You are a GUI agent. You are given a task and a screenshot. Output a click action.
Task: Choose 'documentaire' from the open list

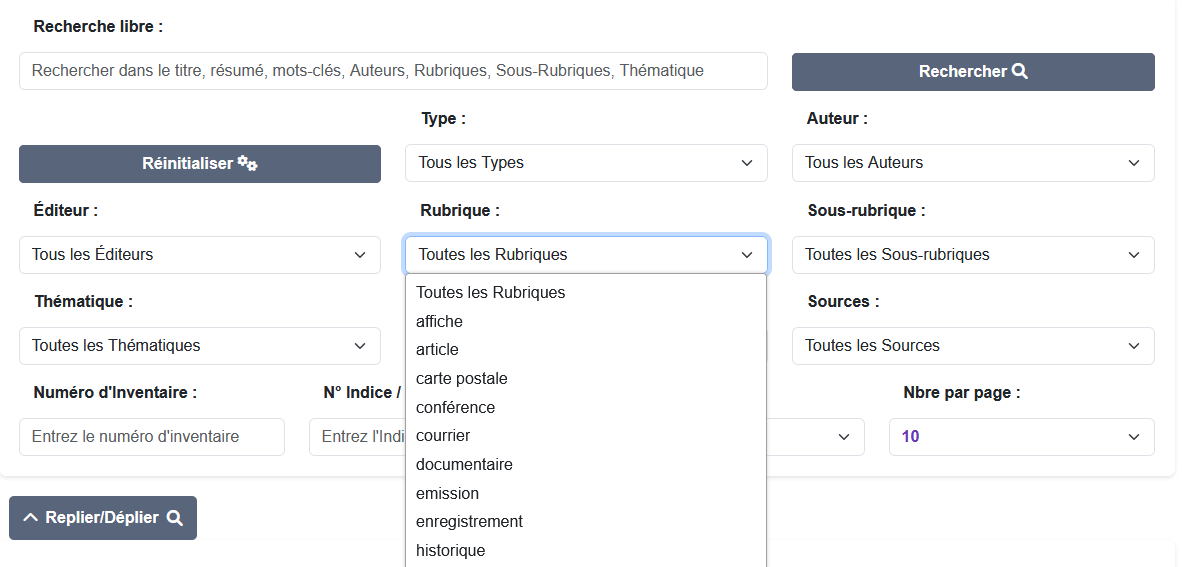[464, 465]
